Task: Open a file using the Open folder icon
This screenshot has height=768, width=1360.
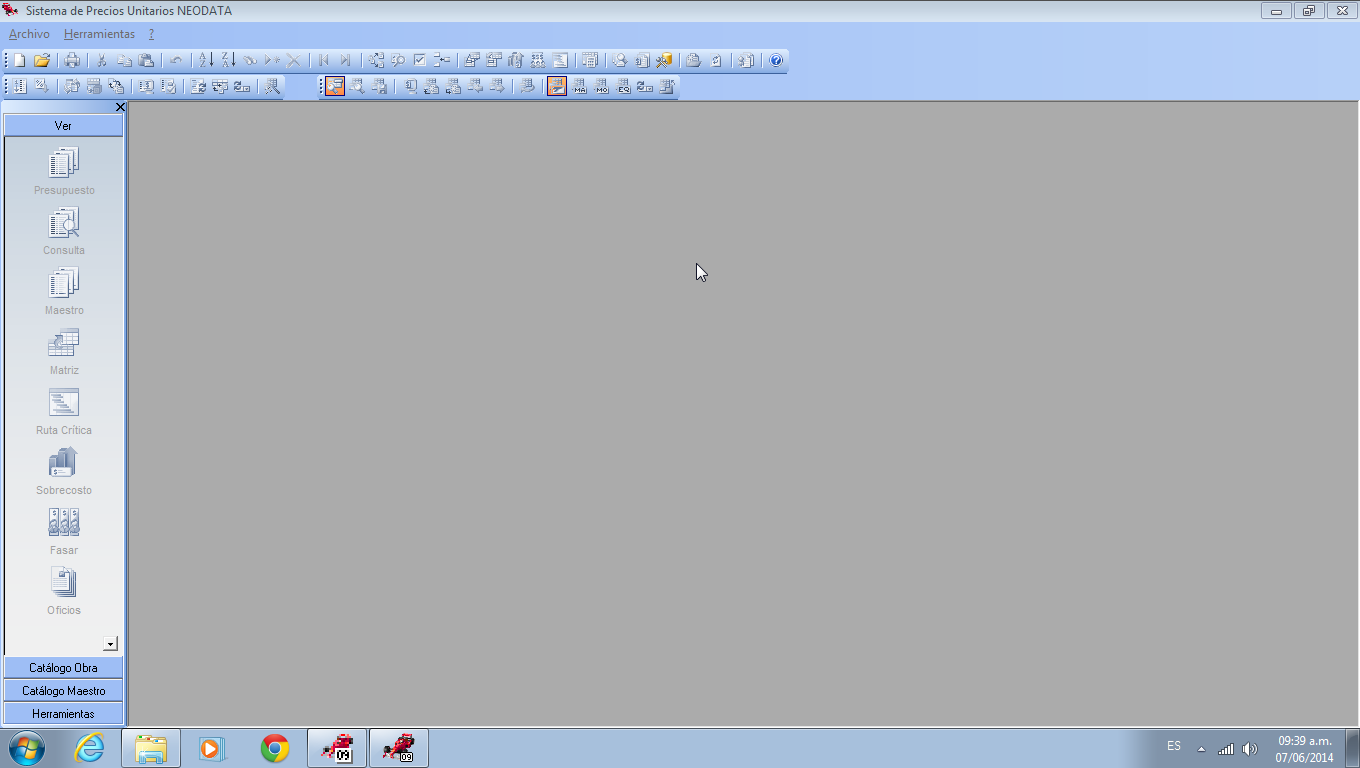Action: (x=40, y=60)
